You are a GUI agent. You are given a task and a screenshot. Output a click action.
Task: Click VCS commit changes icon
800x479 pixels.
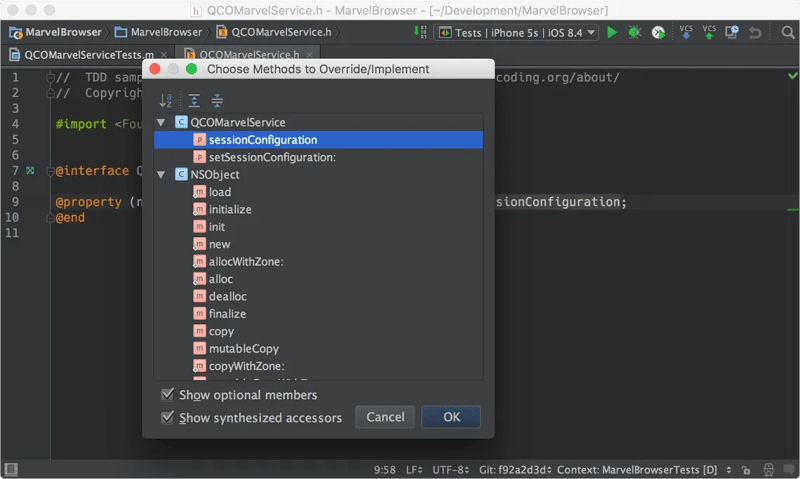click(709, 32)
